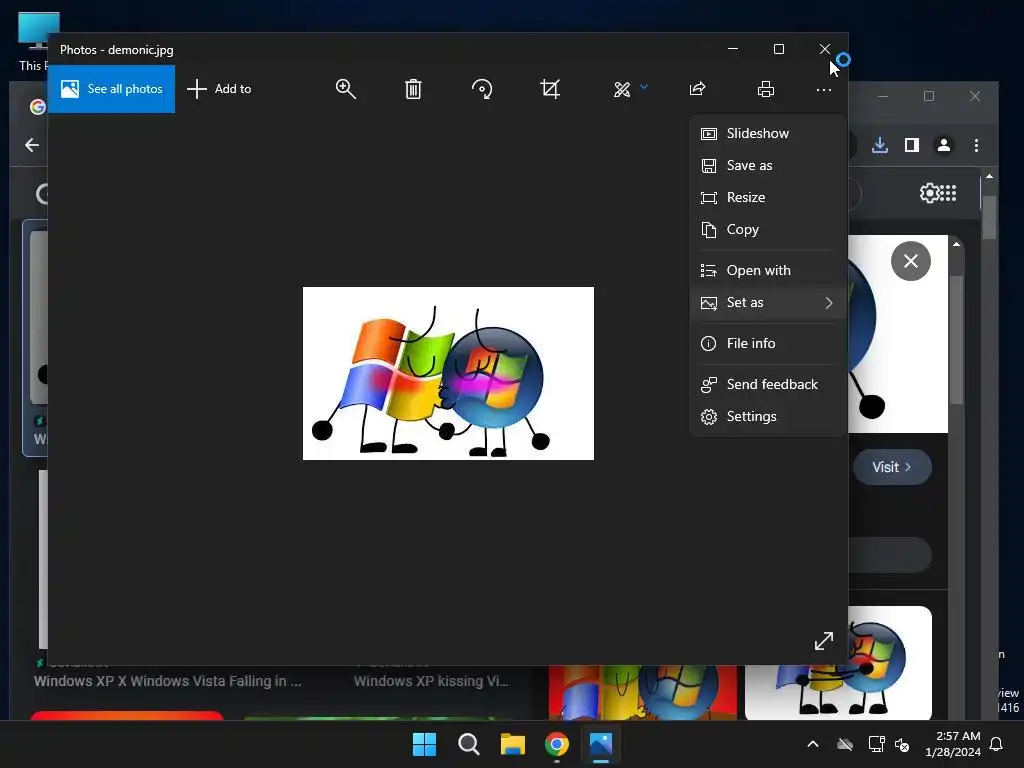Show hidden tray icons chevron

813,744
